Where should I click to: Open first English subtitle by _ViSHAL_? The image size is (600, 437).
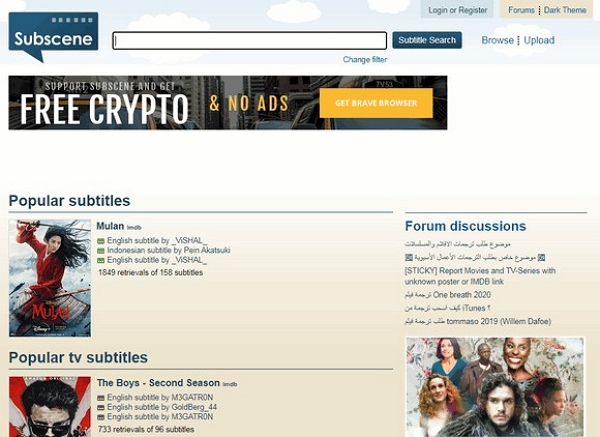pos(157,240)
